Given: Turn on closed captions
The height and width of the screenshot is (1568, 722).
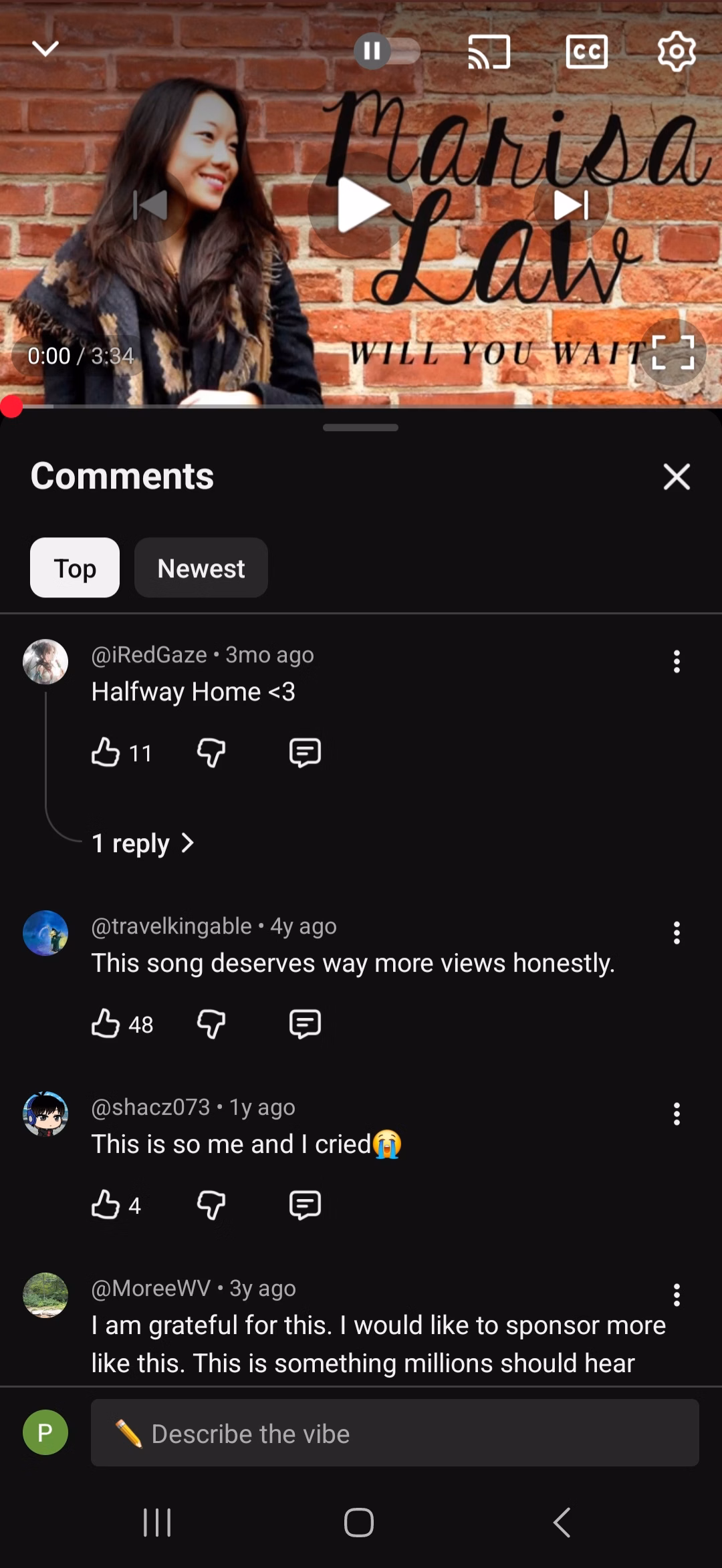Looking at the screenshot, I should [x=586, y=52].
